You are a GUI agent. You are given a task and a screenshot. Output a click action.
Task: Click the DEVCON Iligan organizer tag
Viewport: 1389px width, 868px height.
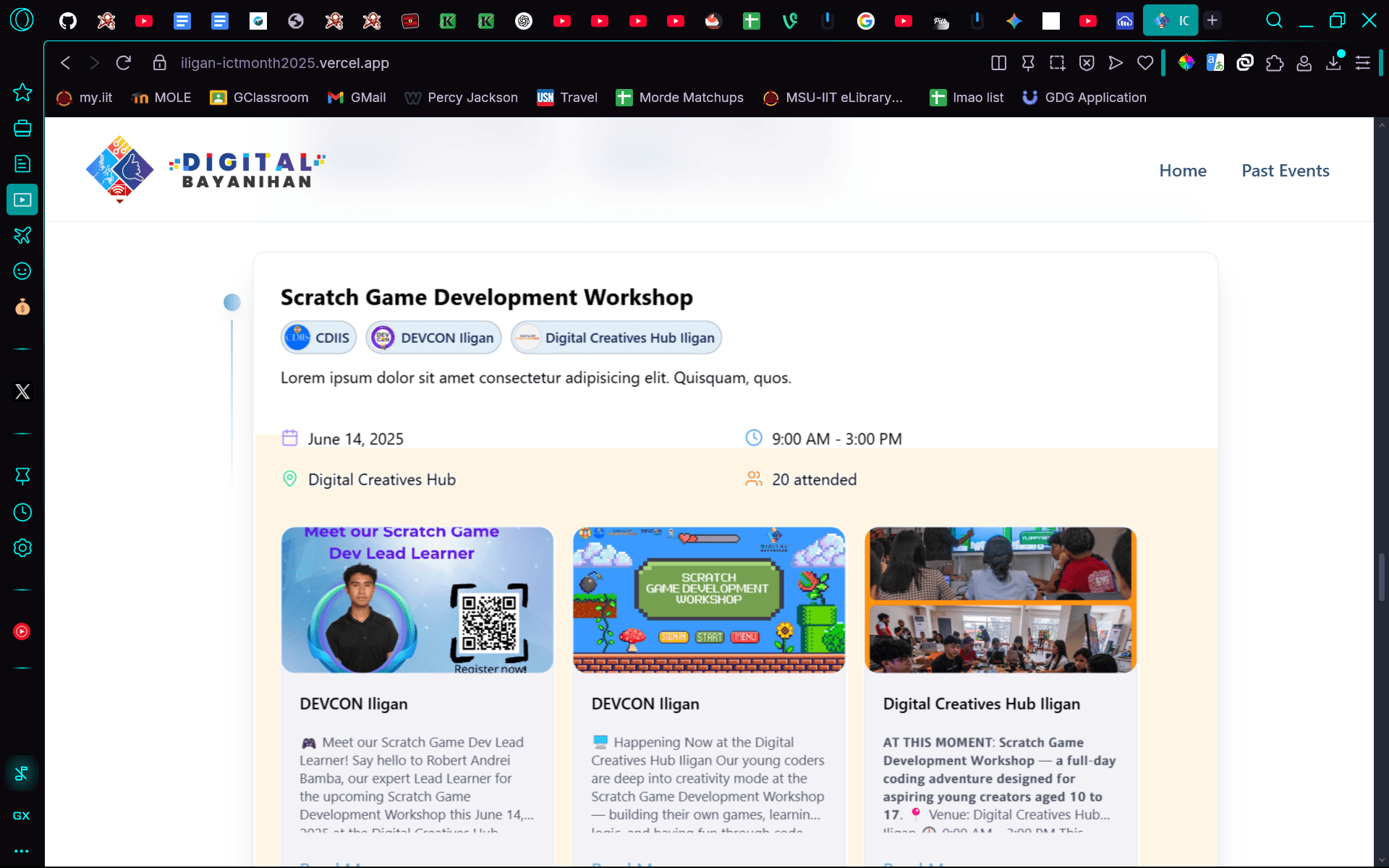433,338
